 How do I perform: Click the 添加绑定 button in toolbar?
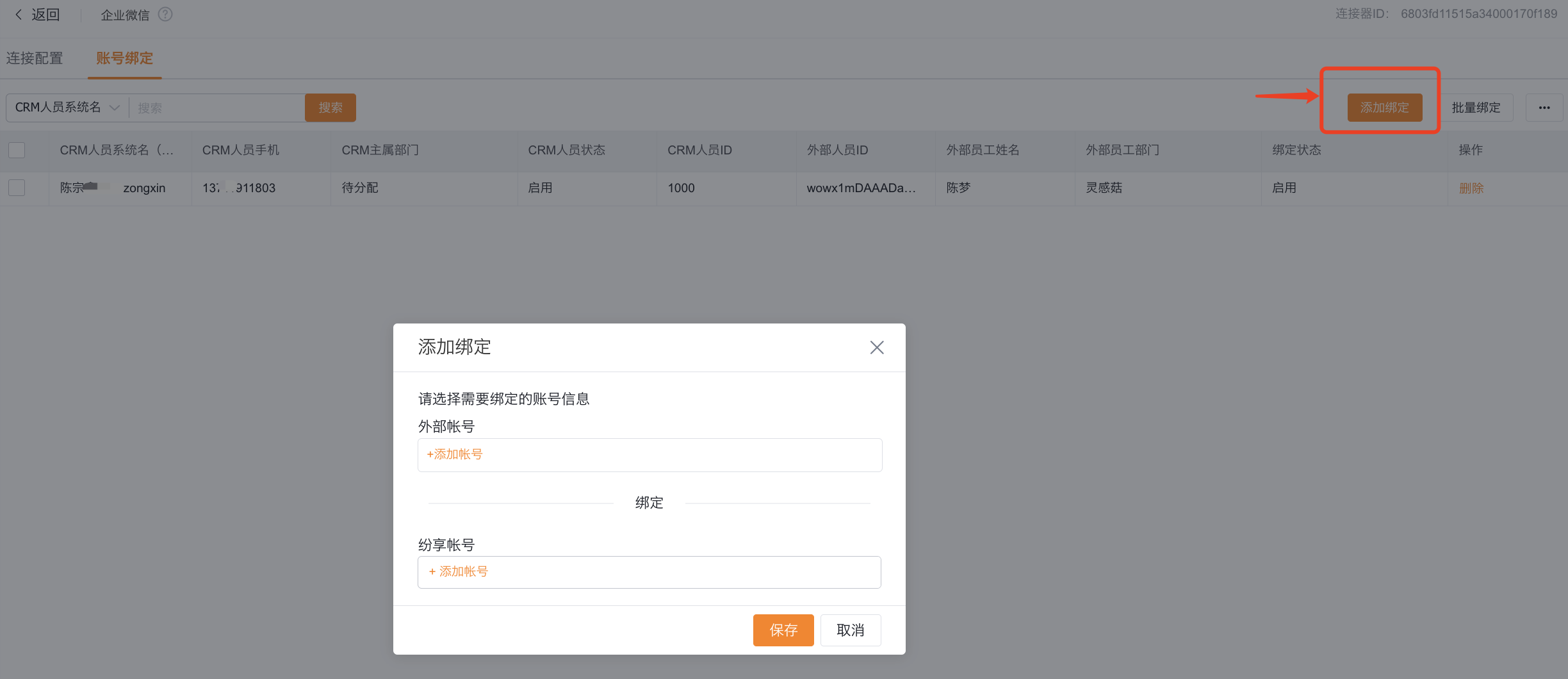coord(1385,108)
